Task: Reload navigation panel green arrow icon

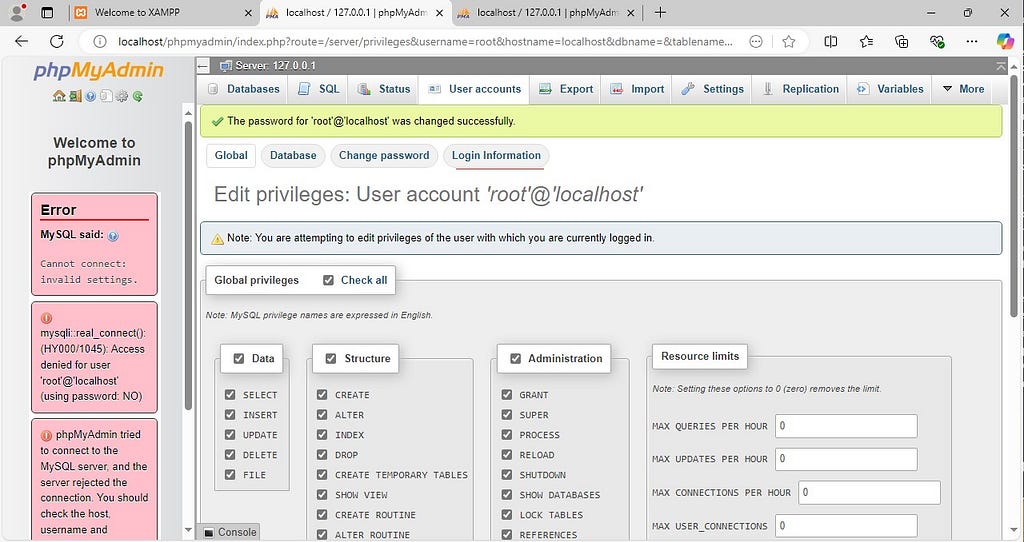Action: click(138, 96)
